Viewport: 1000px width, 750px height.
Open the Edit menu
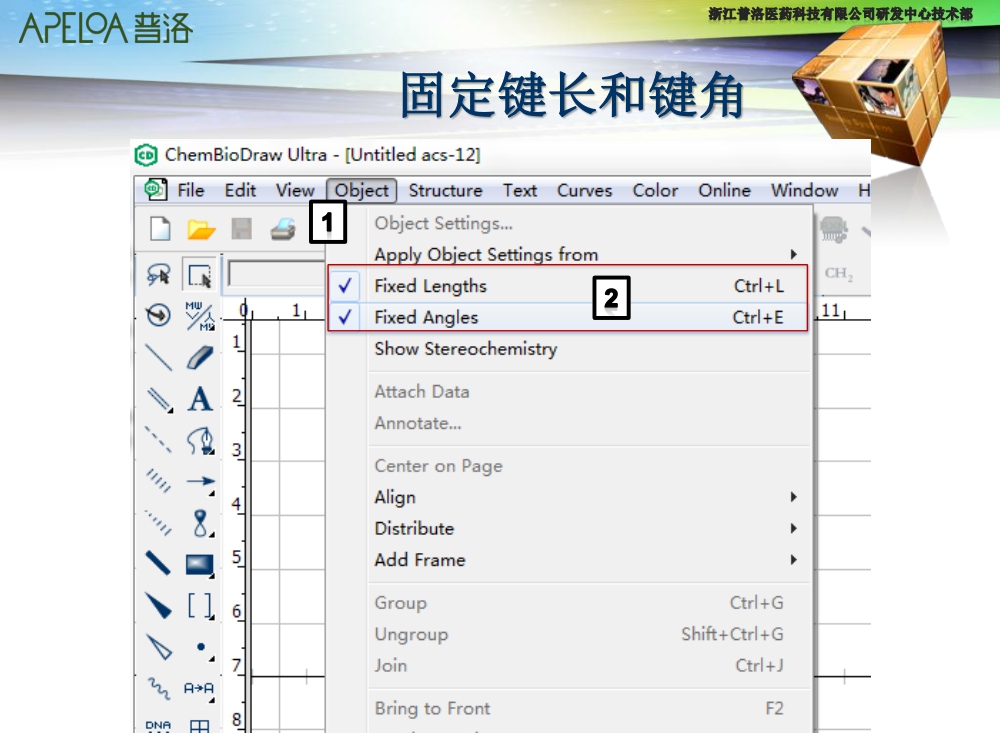[x=240, y=190]
